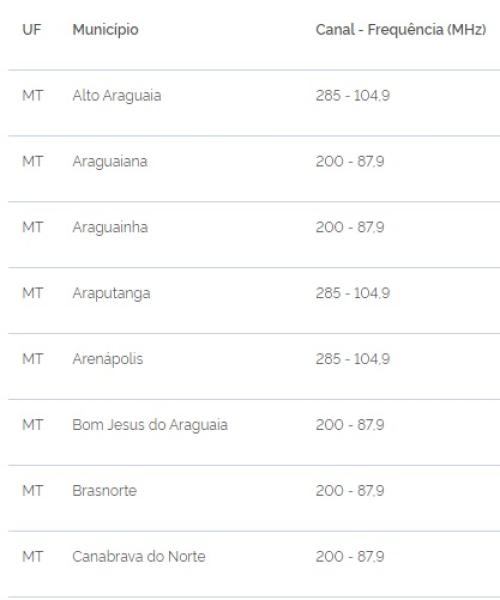Click Alto Araguaia's 285 - 104,9 frequency

[353, 96]
